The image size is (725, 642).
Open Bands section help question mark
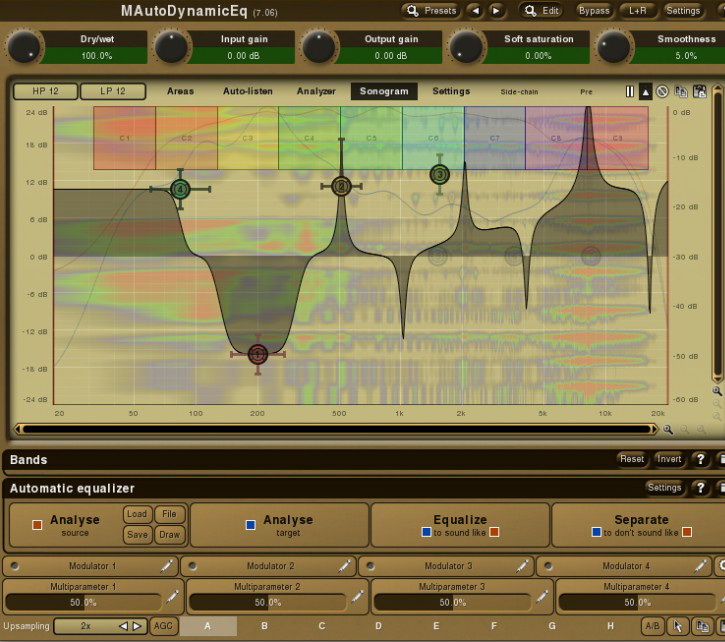(x=700, y=459)
